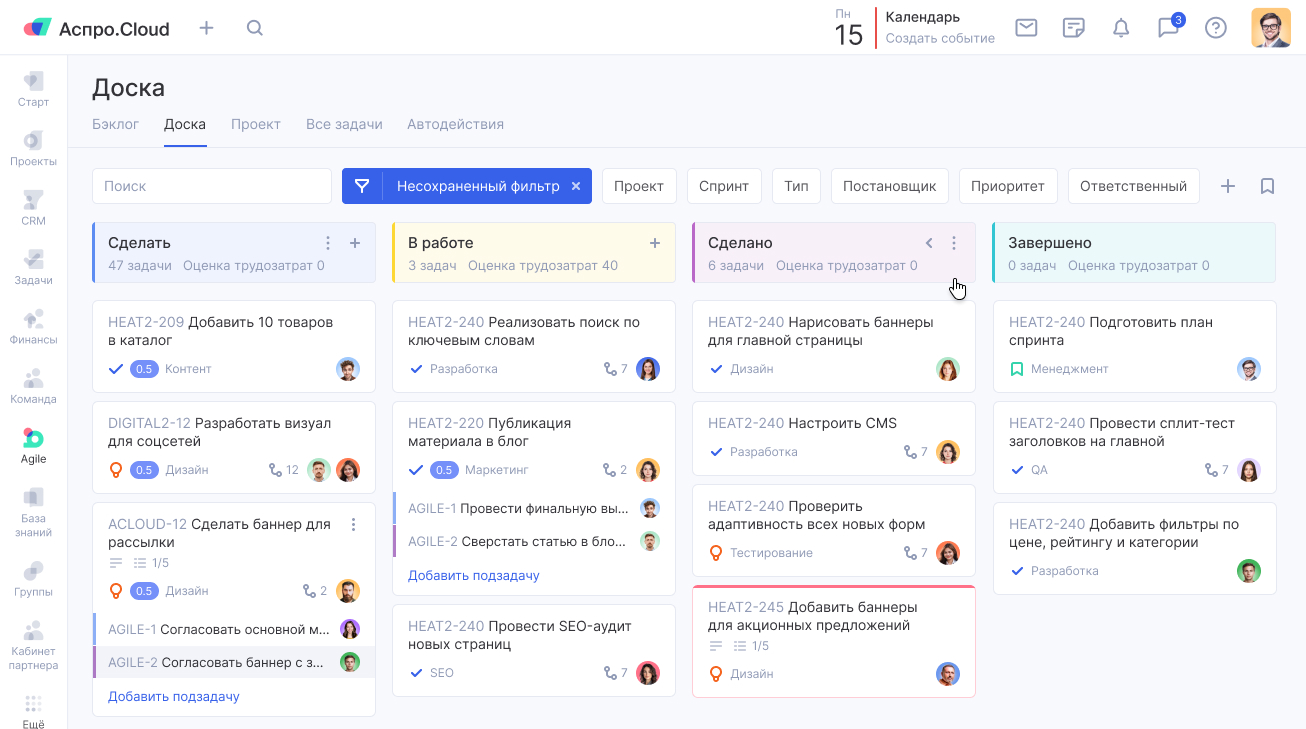Viewport: 1306px width, 729px height.
Task: Switch to the Бэклог tab
Action: coord(115,125)
